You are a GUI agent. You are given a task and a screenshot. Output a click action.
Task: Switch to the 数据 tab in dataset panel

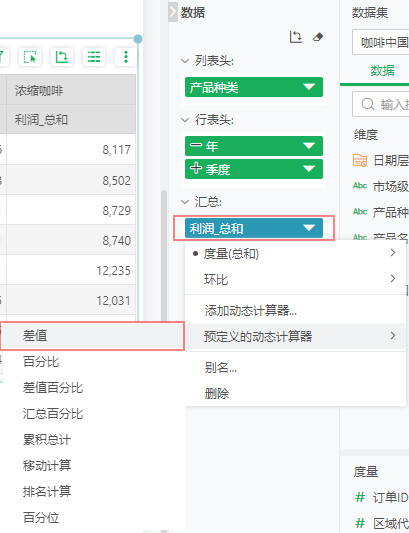pyautogui.click(x=382, y=71)
